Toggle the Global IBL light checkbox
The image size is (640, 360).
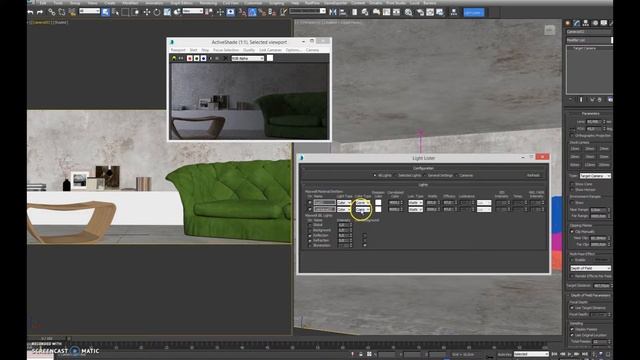click(x=309, y=225)
